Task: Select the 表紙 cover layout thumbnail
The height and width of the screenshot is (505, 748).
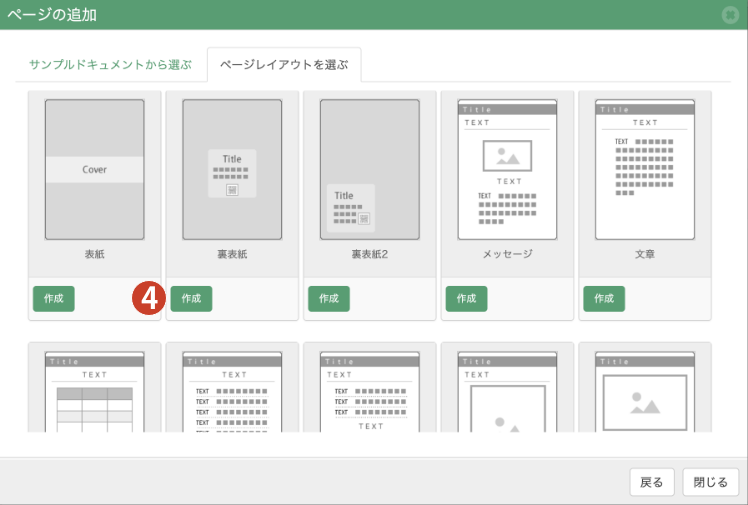Action: tap(94, 169)
